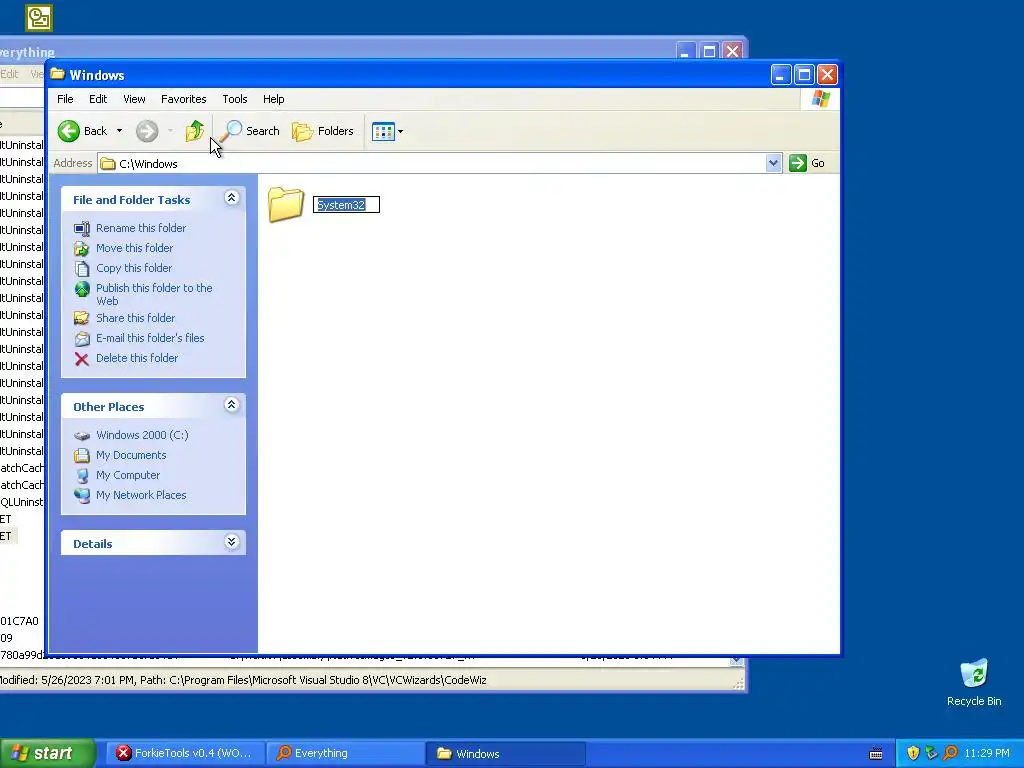Image resolution: width=1024 pixels, height=768 pixels.
Task: Click Rename this folder link
Action: 141,228
